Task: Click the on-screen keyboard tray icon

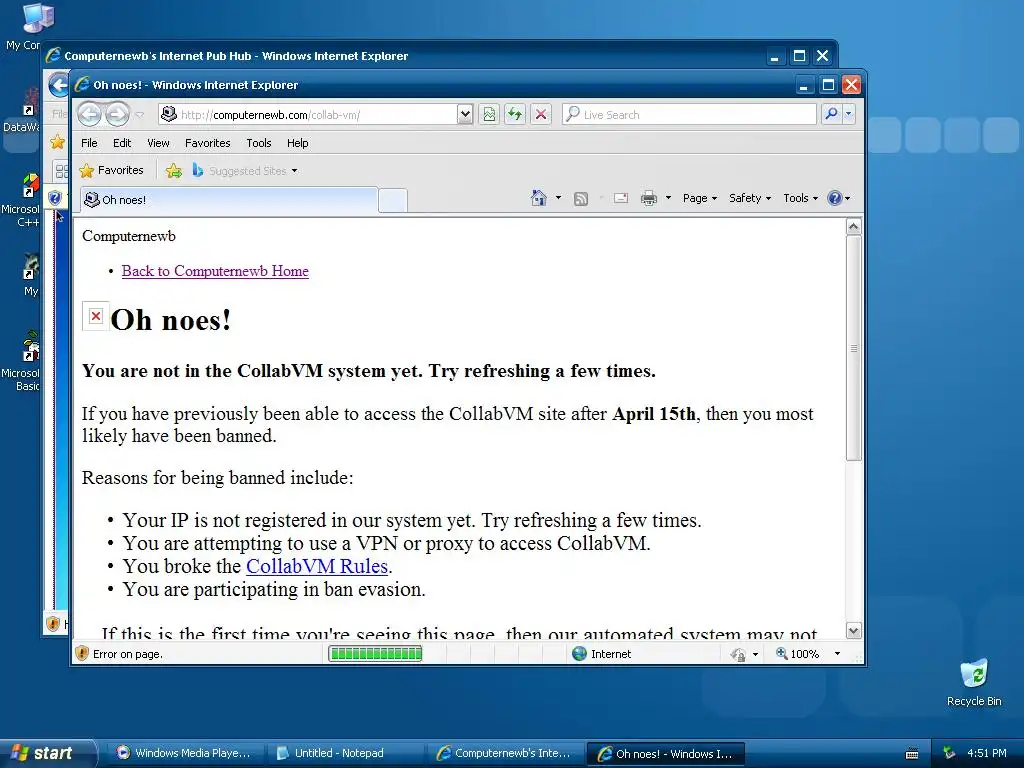Action: [912, 754]
